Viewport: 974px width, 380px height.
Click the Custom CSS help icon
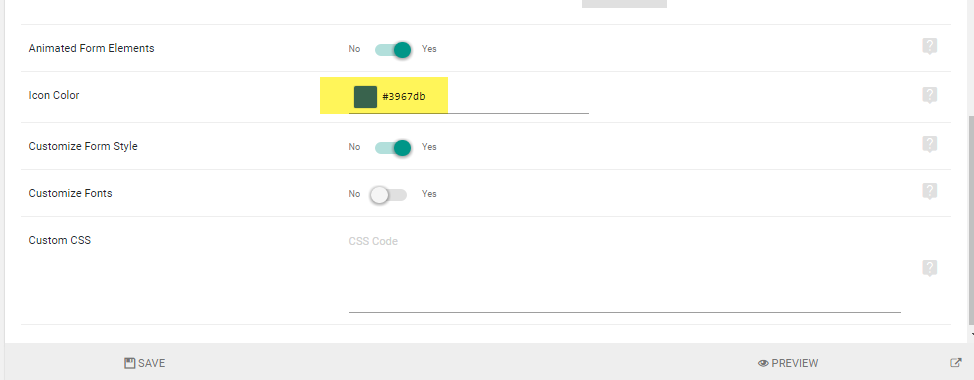[929, 268]
